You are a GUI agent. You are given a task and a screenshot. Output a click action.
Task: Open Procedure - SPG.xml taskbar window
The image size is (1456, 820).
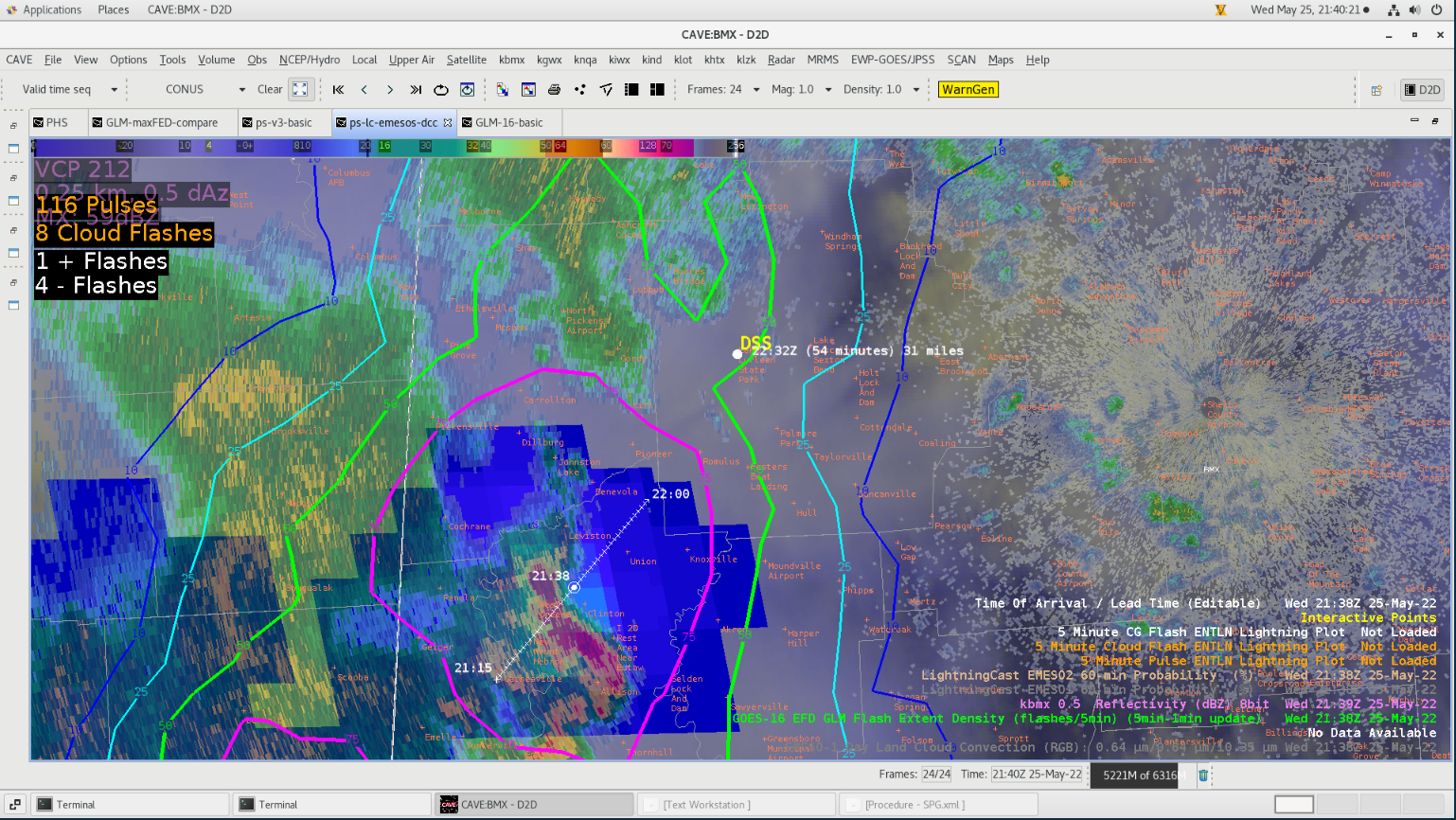pos(939,804)
